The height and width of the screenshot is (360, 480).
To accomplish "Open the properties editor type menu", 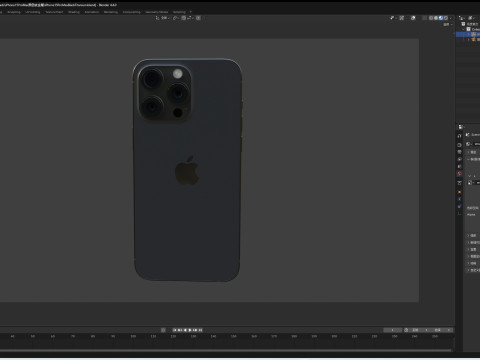I will [461, 127].
